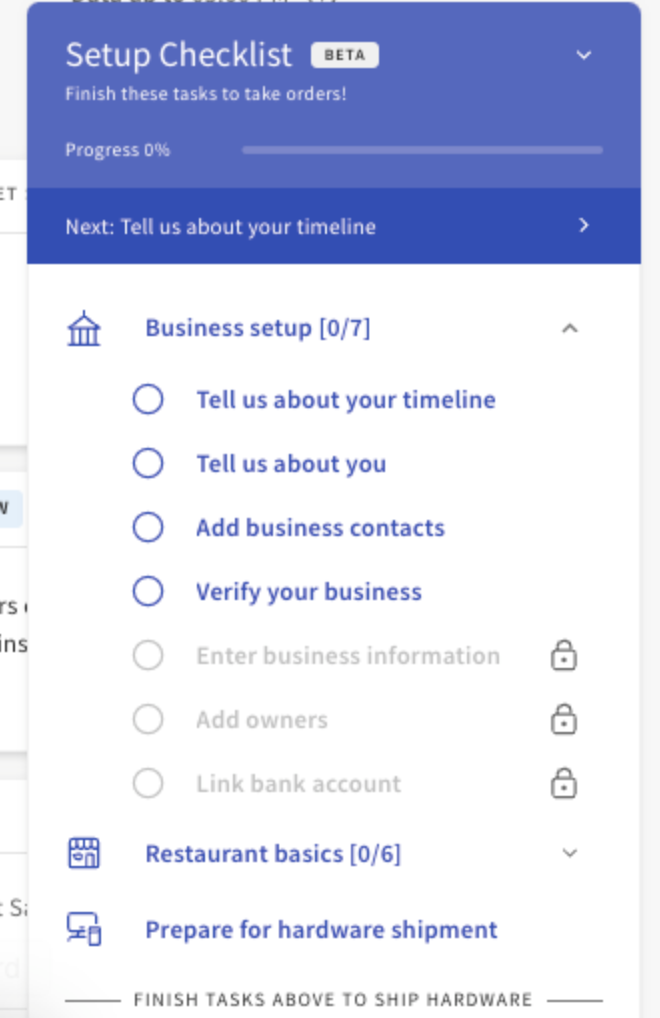Check the circle beside Verify your business
Image resolution: width=660 pixels, height=1018 pixels.
(148, 591)
